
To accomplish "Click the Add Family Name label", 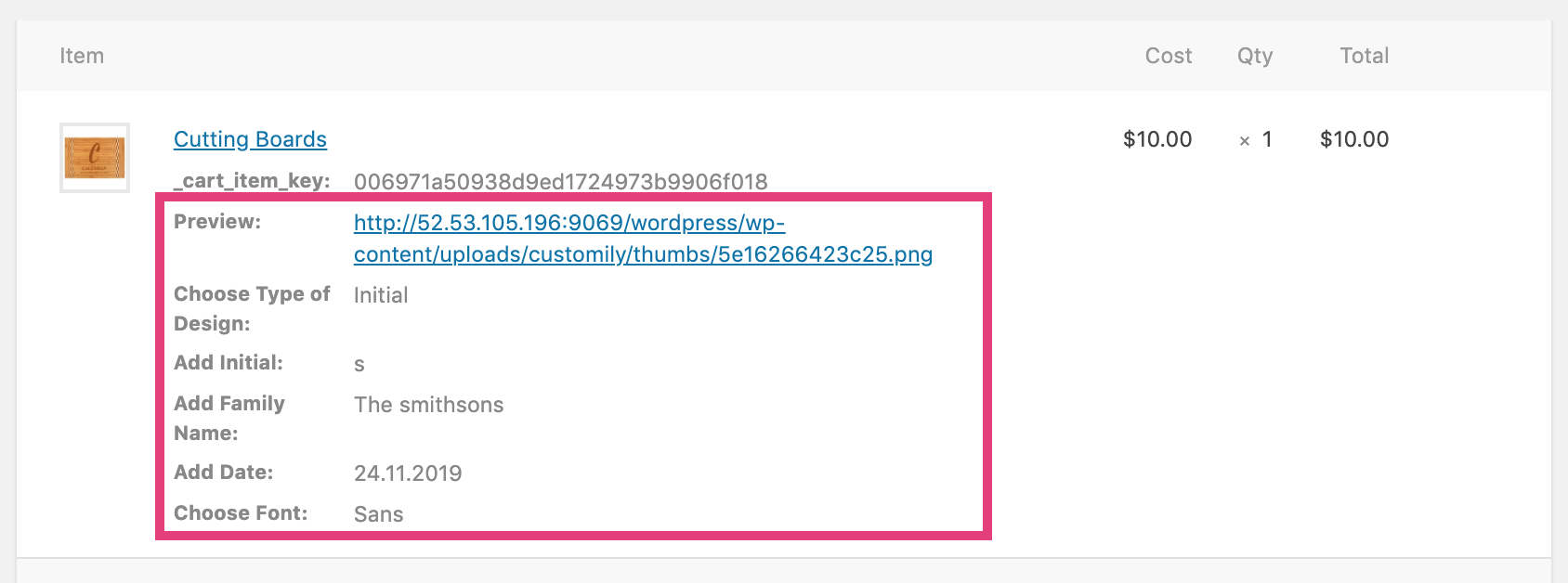I will [x=229, y=418].
